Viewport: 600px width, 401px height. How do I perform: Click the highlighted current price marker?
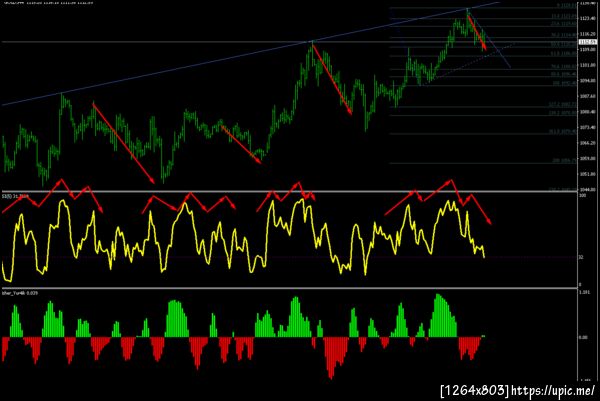point(588,42)
